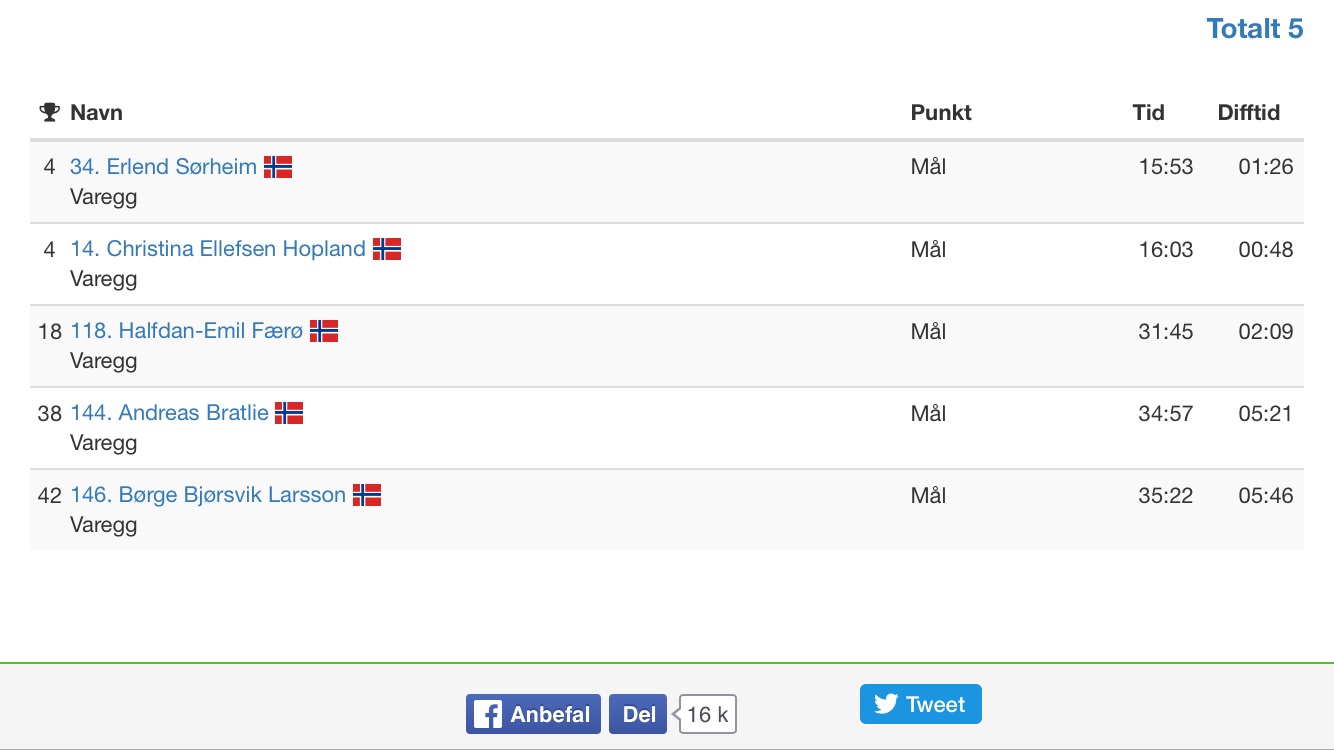Screen dimensions: 1334x750
Task: Click Norwegian flag beside Erlend Sørheim
Action: [x=278, y=167]
